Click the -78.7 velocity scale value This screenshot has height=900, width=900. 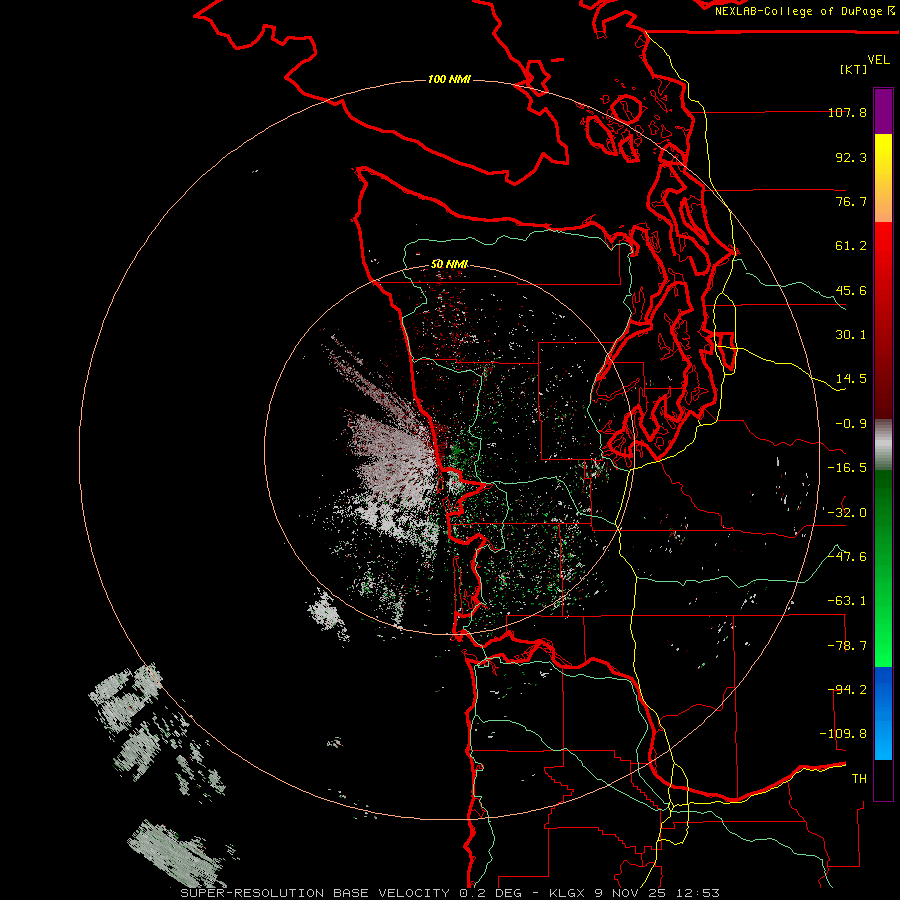(847, 646)
